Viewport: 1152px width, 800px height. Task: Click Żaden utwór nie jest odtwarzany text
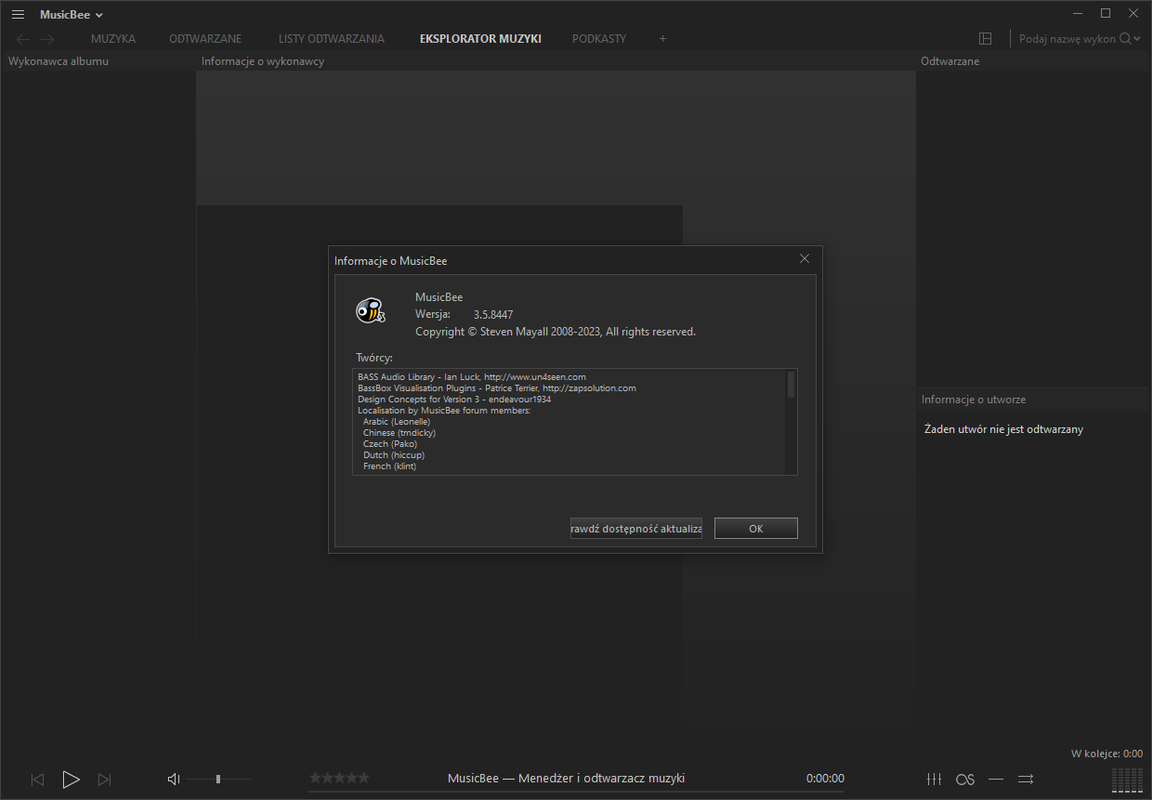point(1004,429)
